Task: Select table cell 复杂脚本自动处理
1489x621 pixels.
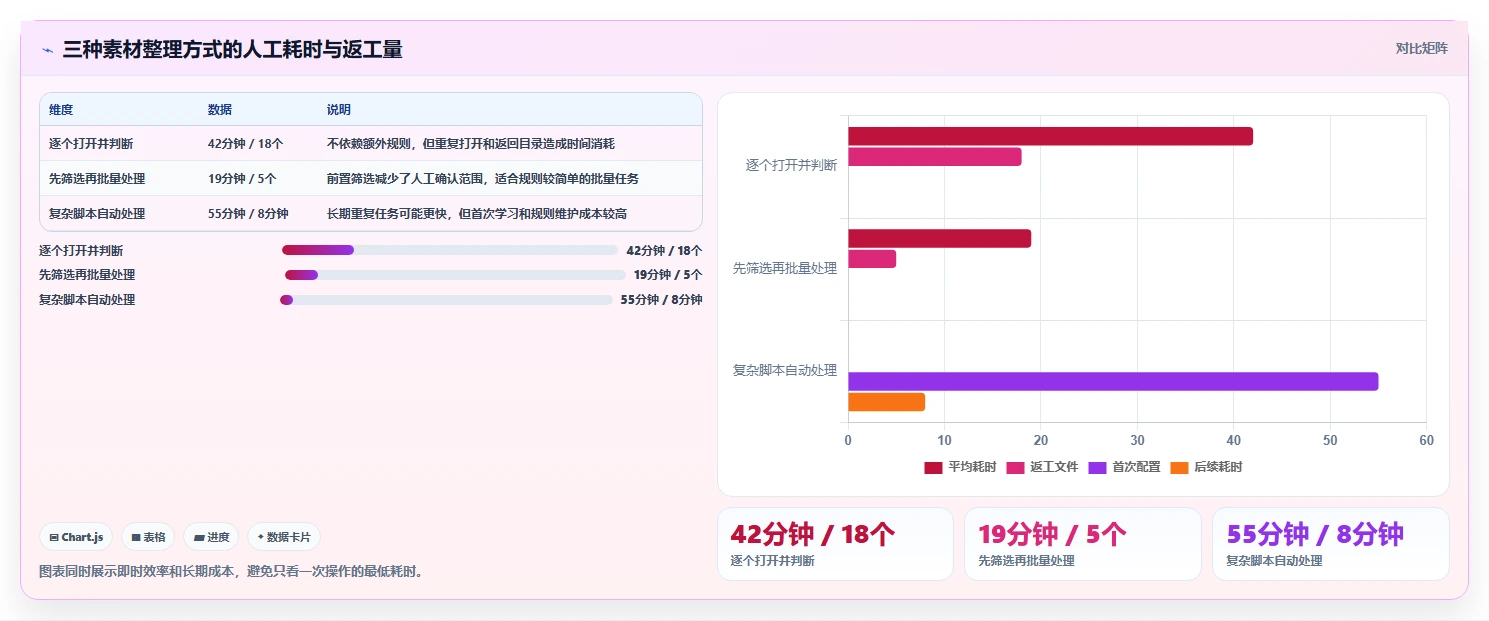Action: pos(97,214)
